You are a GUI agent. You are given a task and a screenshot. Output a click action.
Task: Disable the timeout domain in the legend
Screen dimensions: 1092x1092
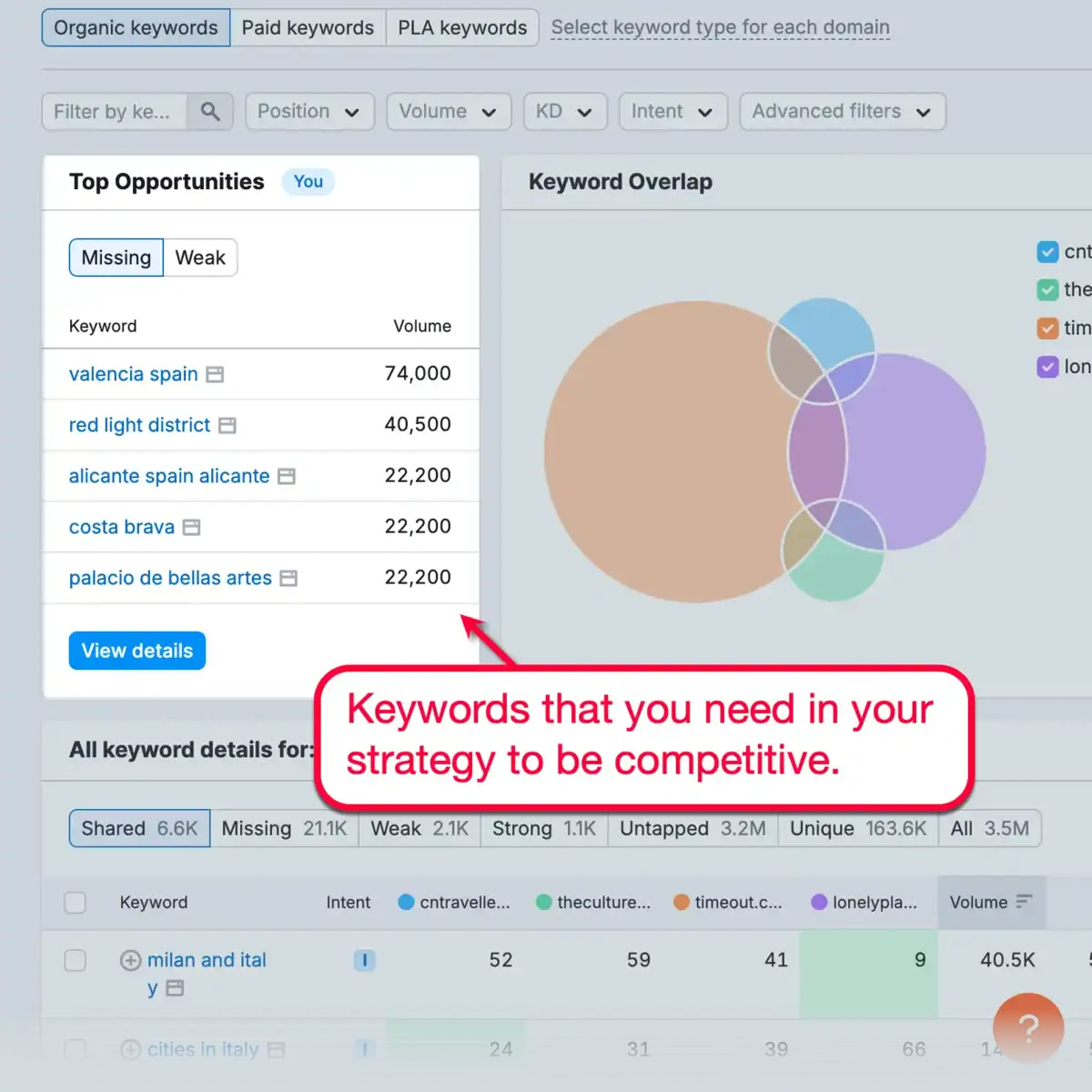(x=1047, y=328)
